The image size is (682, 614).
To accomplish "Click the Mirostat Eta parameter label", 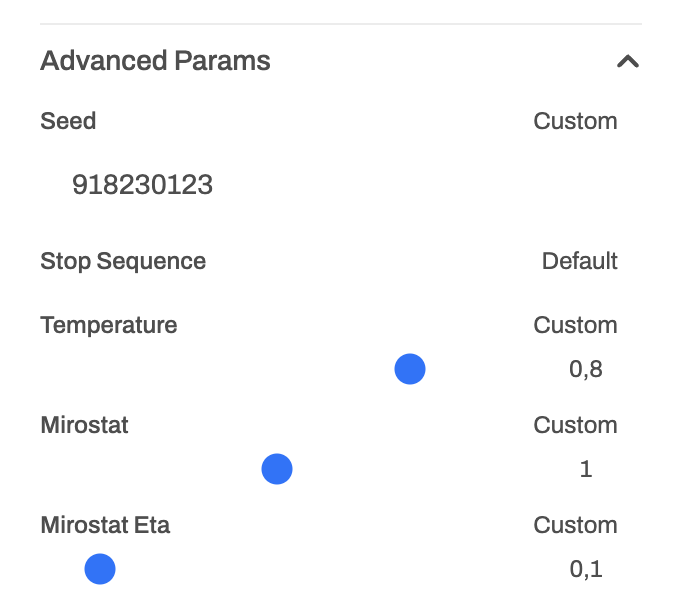I will point(105,526).
